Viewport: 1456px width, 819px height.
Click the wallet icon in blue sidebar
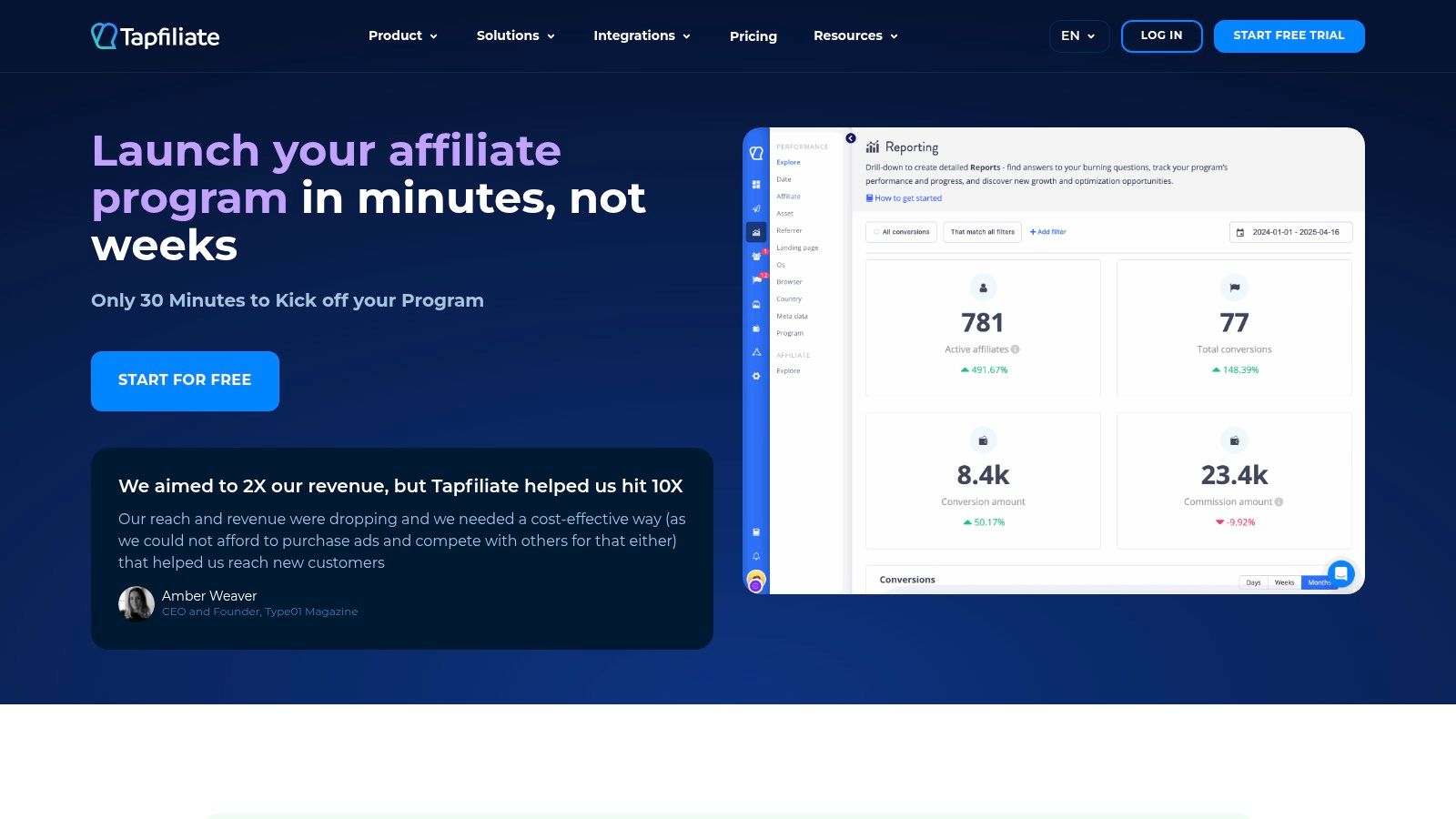coord(756,329)
